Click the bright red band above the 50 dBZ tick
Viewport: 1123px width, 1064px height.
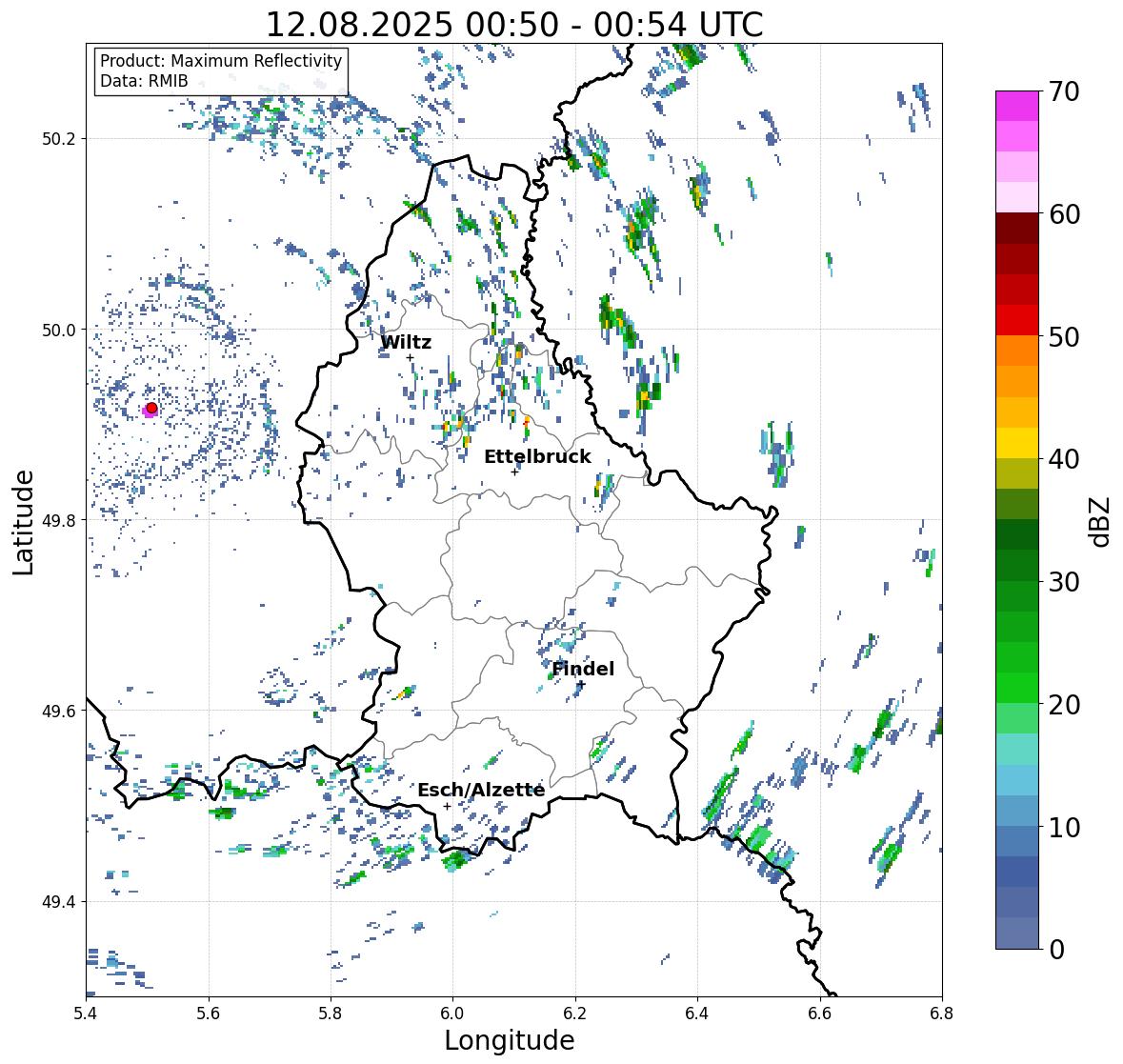[x=1017, y=320]
